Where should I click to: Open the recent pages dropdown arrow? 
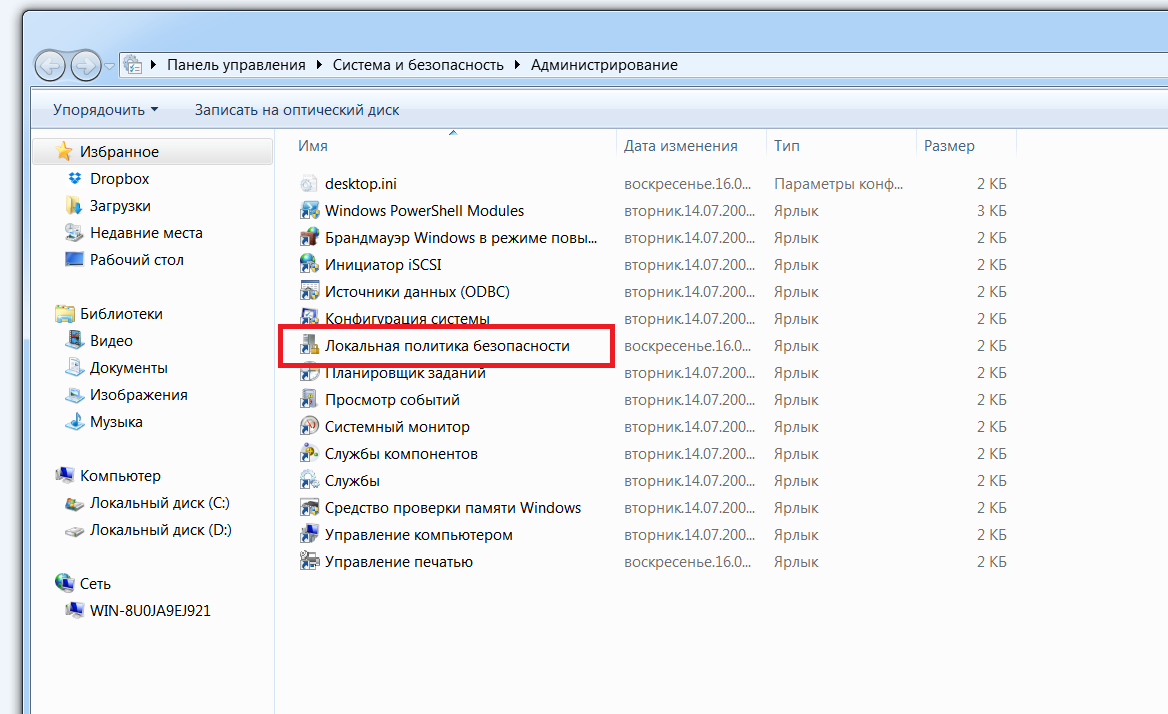(x=110, y=66)
